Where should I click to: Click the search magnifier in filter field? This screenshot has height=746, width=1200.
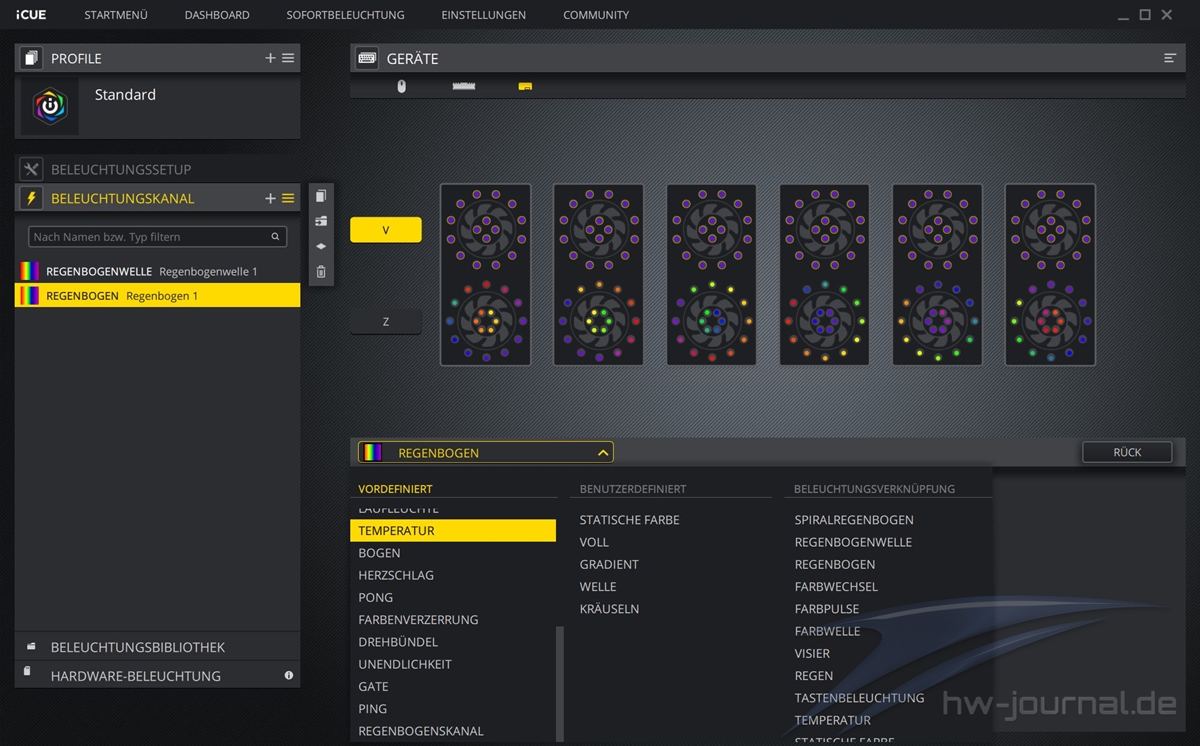coord(275,237)
